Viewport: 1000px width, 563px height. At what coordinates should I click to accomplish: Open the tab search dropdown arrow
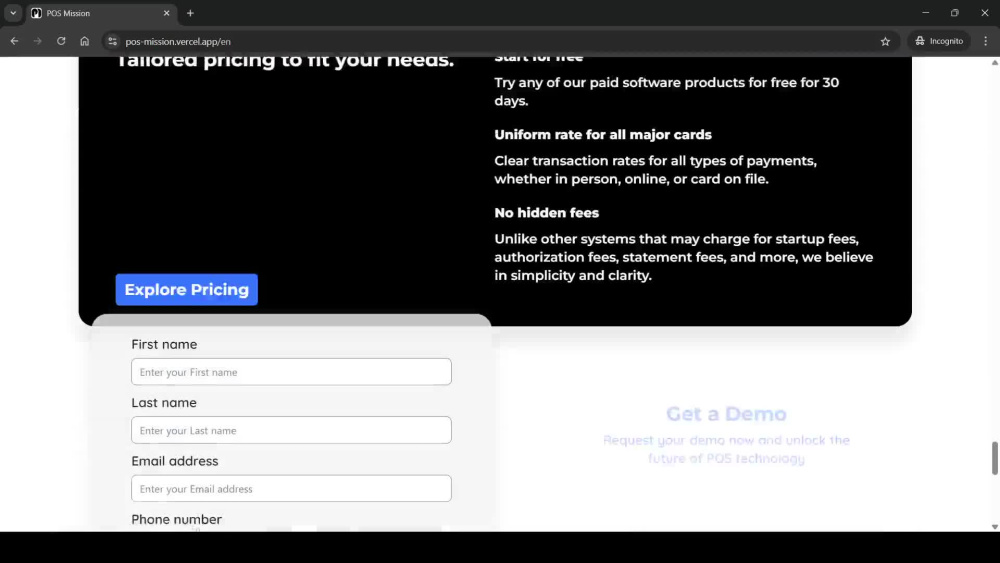tap(13, 13)
